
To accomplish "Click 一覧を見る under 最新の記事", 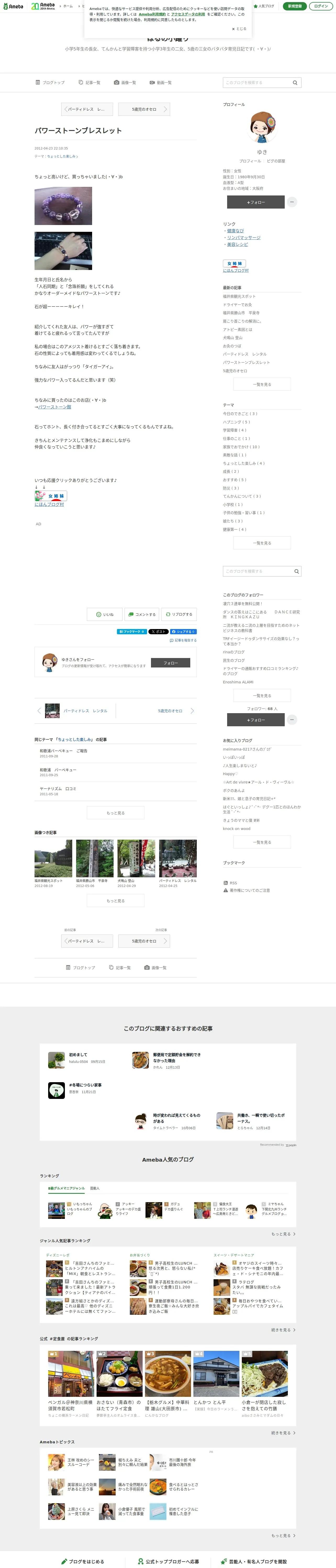I will 262,385.
